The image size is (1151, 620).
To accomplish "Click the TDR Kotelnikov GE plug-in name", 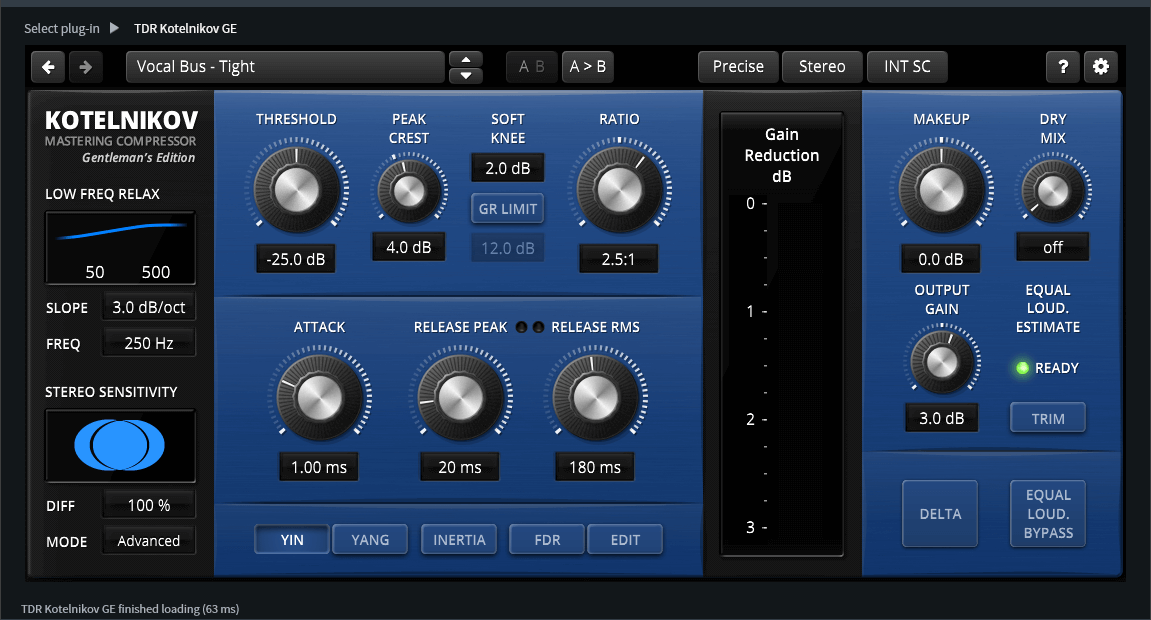I will [185, 29].
